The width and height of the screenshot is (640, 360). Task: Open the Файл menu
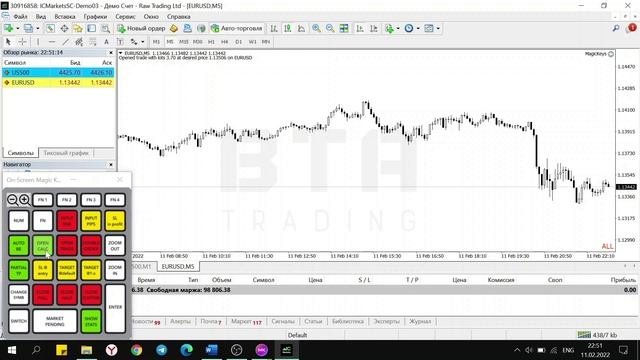[20, 17]
